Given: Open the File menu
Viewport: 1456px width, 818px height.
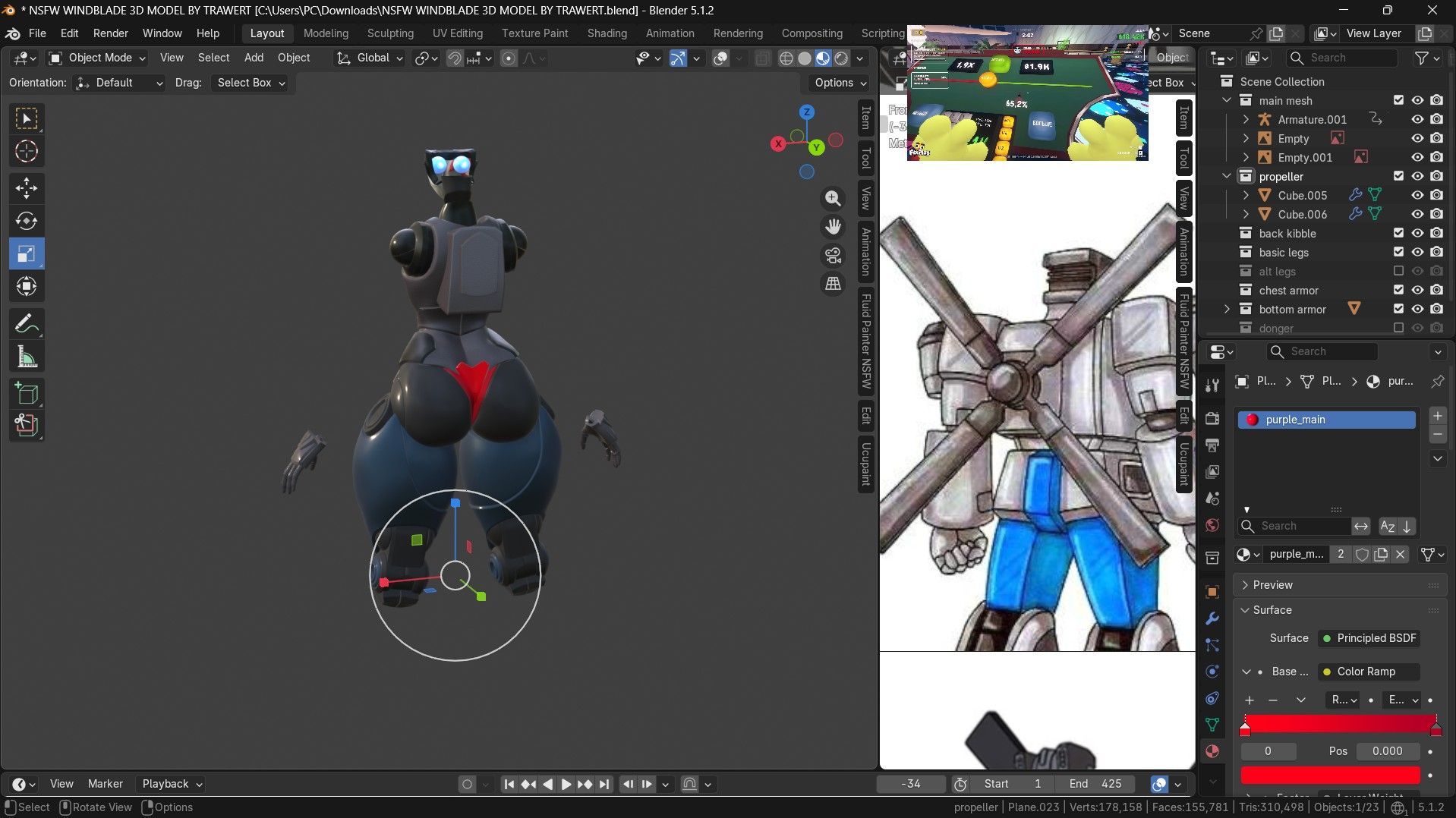Looking at the screenshot, I should coord(37,33).
